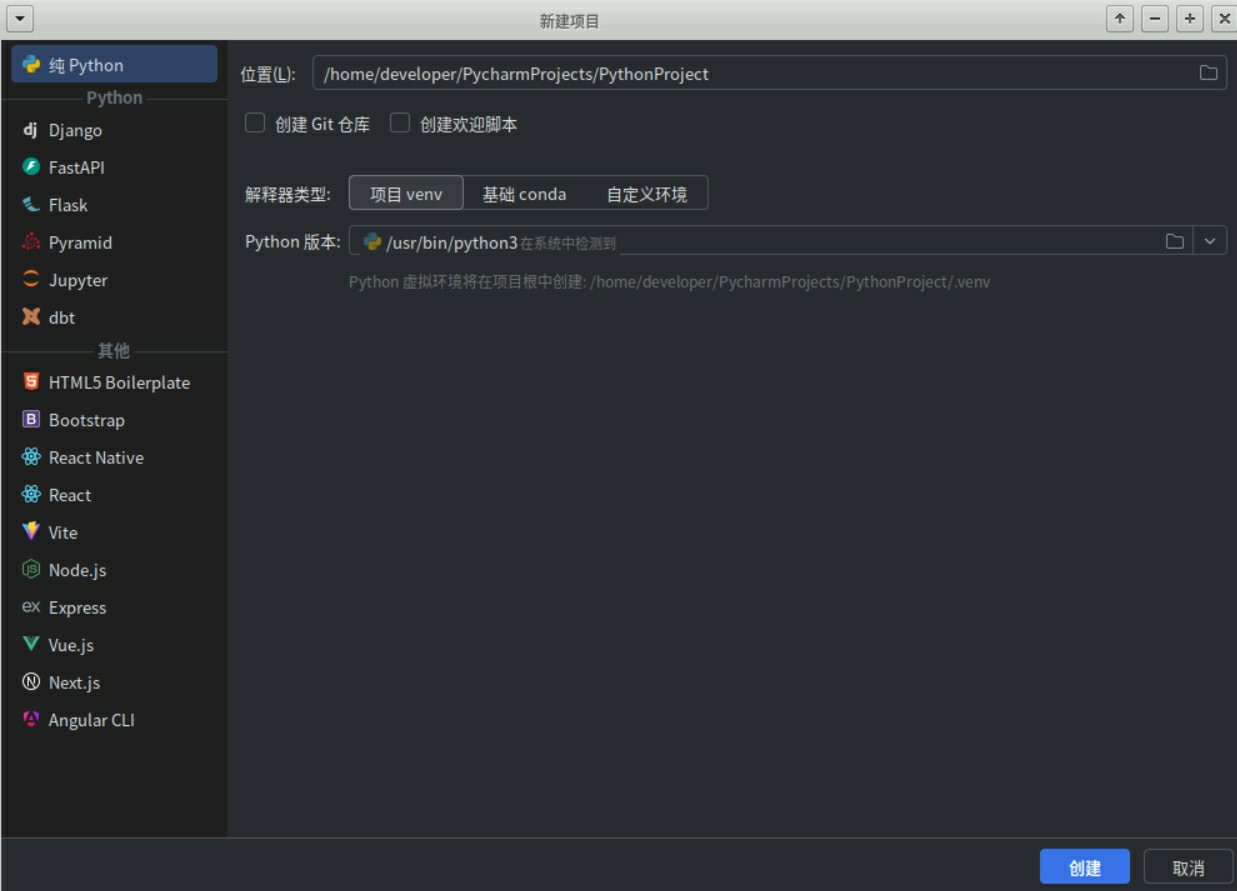Click the React atom icon
Screen dimensions: 1237x891
(31, 495)
